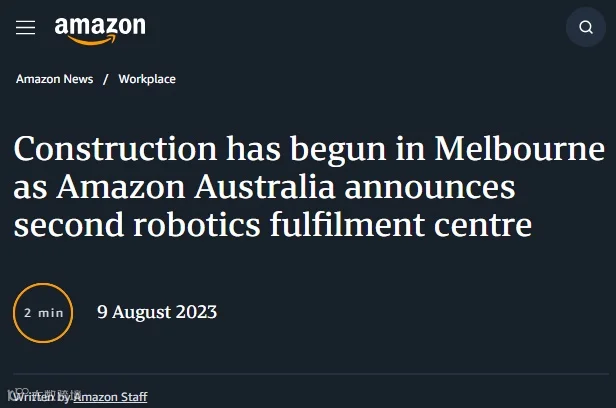Click the Written by label

(42, 397)
